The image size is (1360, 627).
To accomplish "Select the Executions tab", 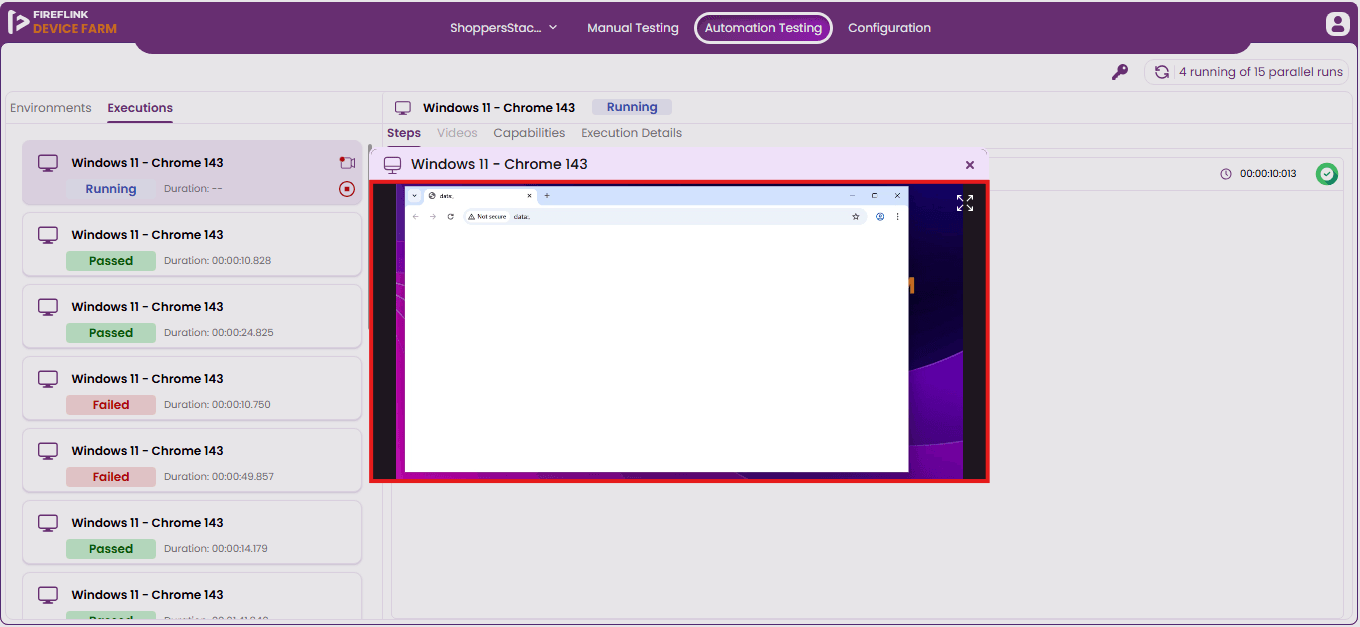I will click(x=140, y=108).
